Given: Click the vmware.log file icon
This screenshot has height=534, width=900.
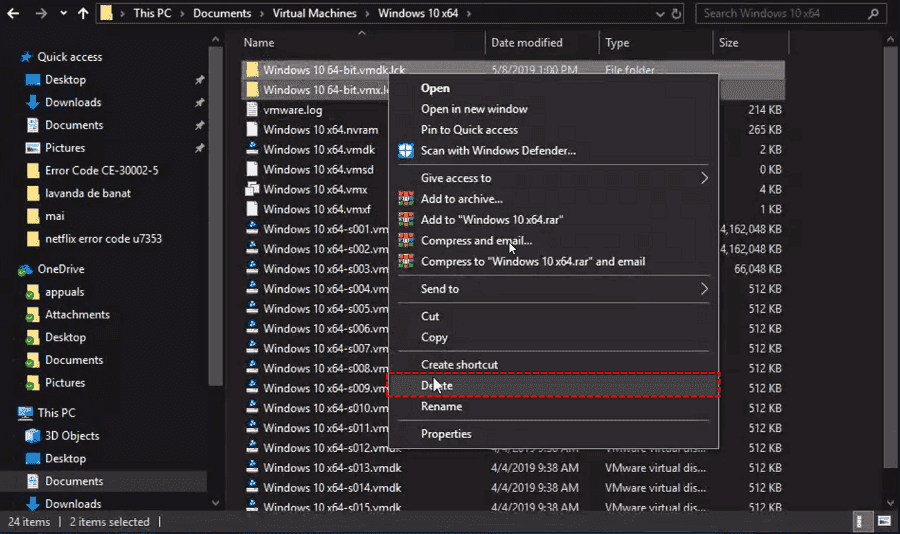Looking at the screenshot, I should coord(252,110).
